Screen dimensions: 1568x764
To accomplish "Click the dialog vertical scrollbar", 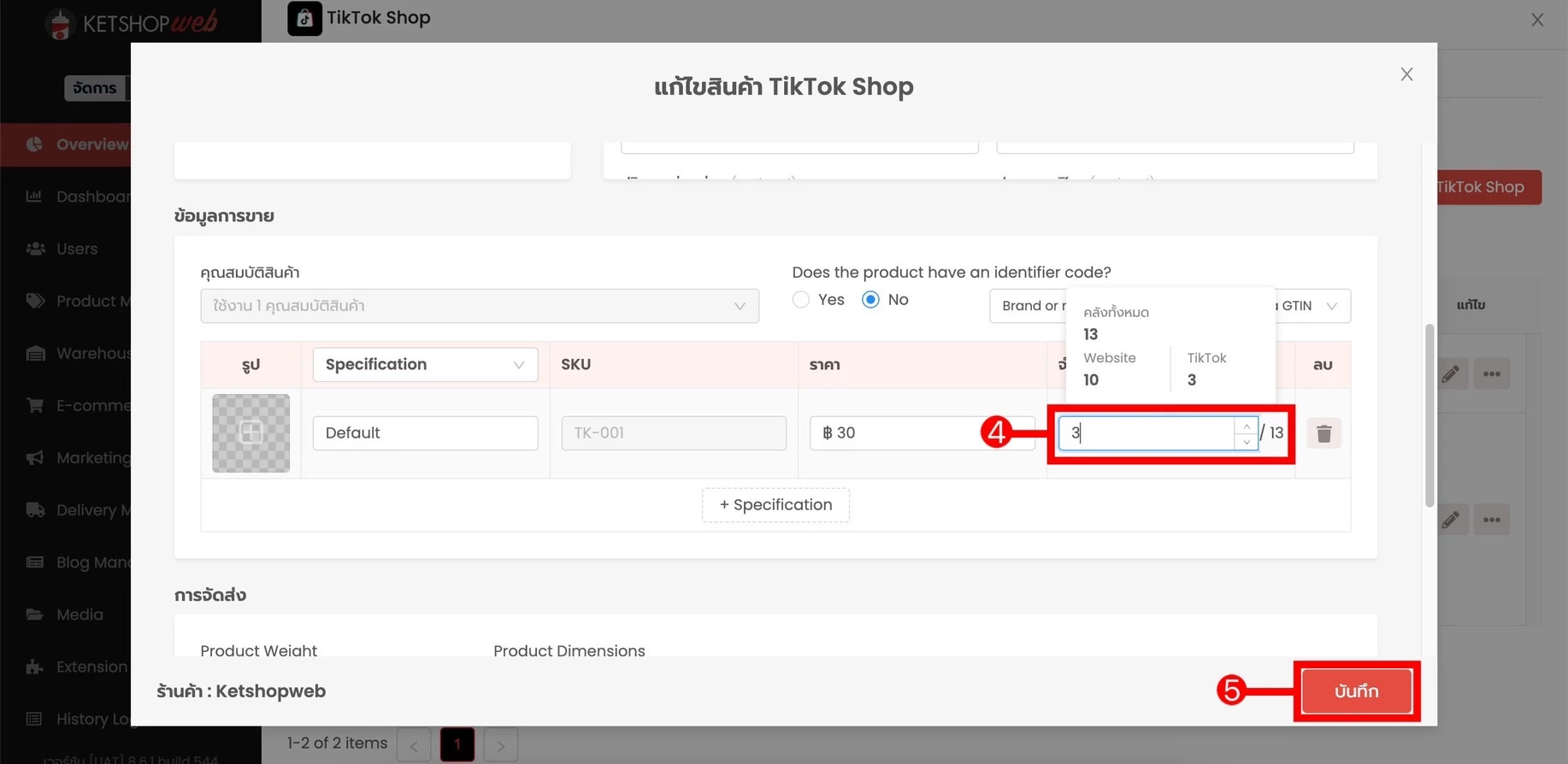I will (1429, 415).
